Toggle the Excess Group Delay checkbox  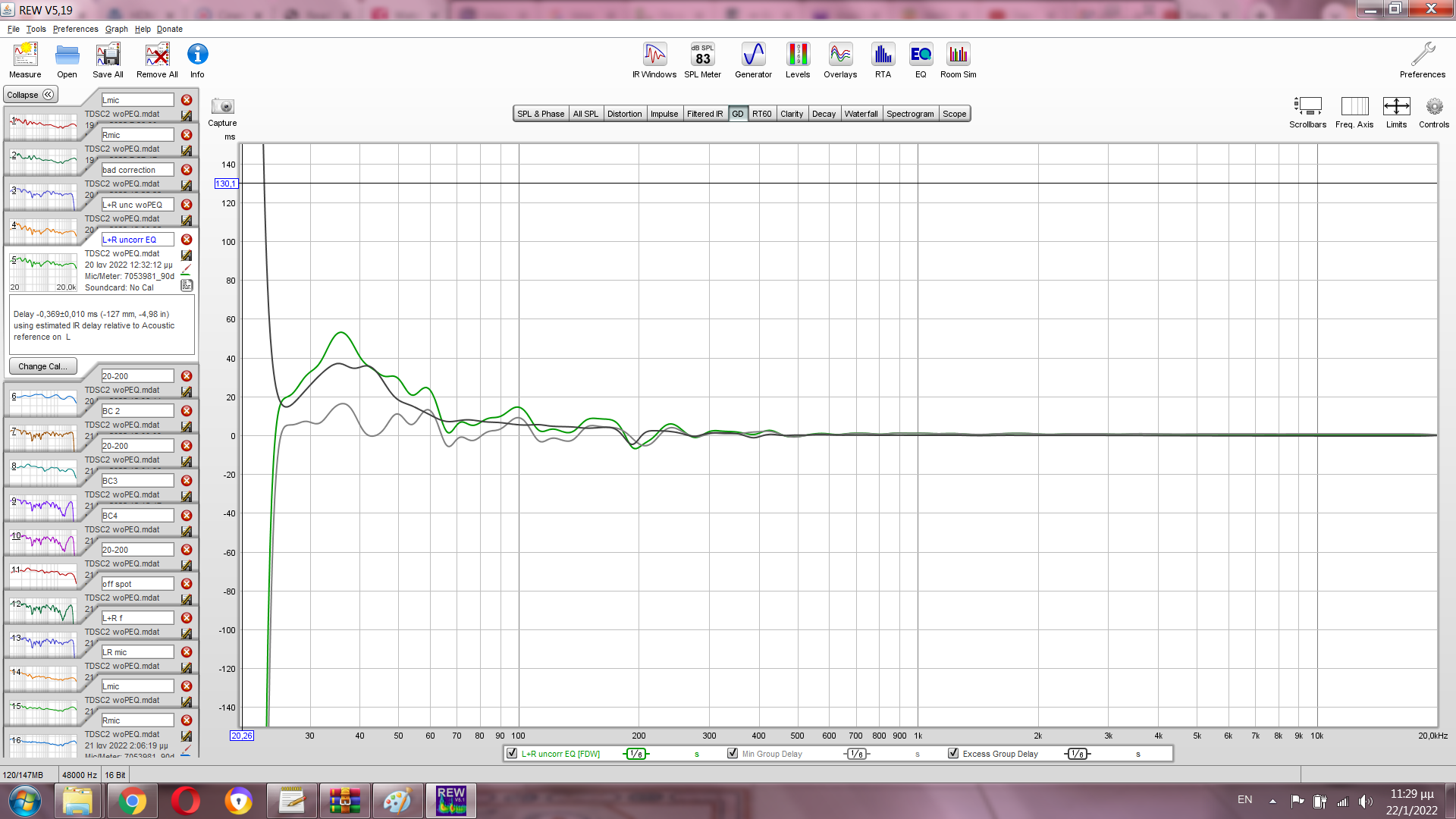(953, 754)
